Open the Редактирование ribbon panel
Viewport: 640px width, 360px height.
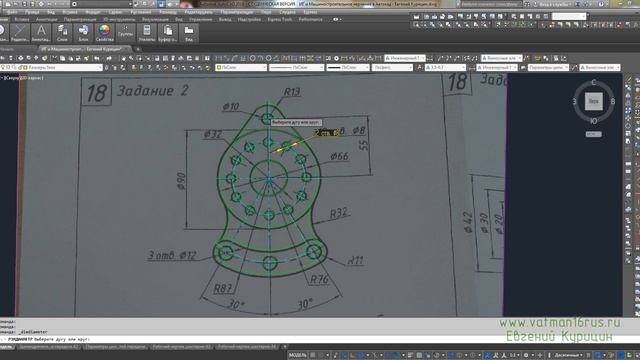[20, 33]
